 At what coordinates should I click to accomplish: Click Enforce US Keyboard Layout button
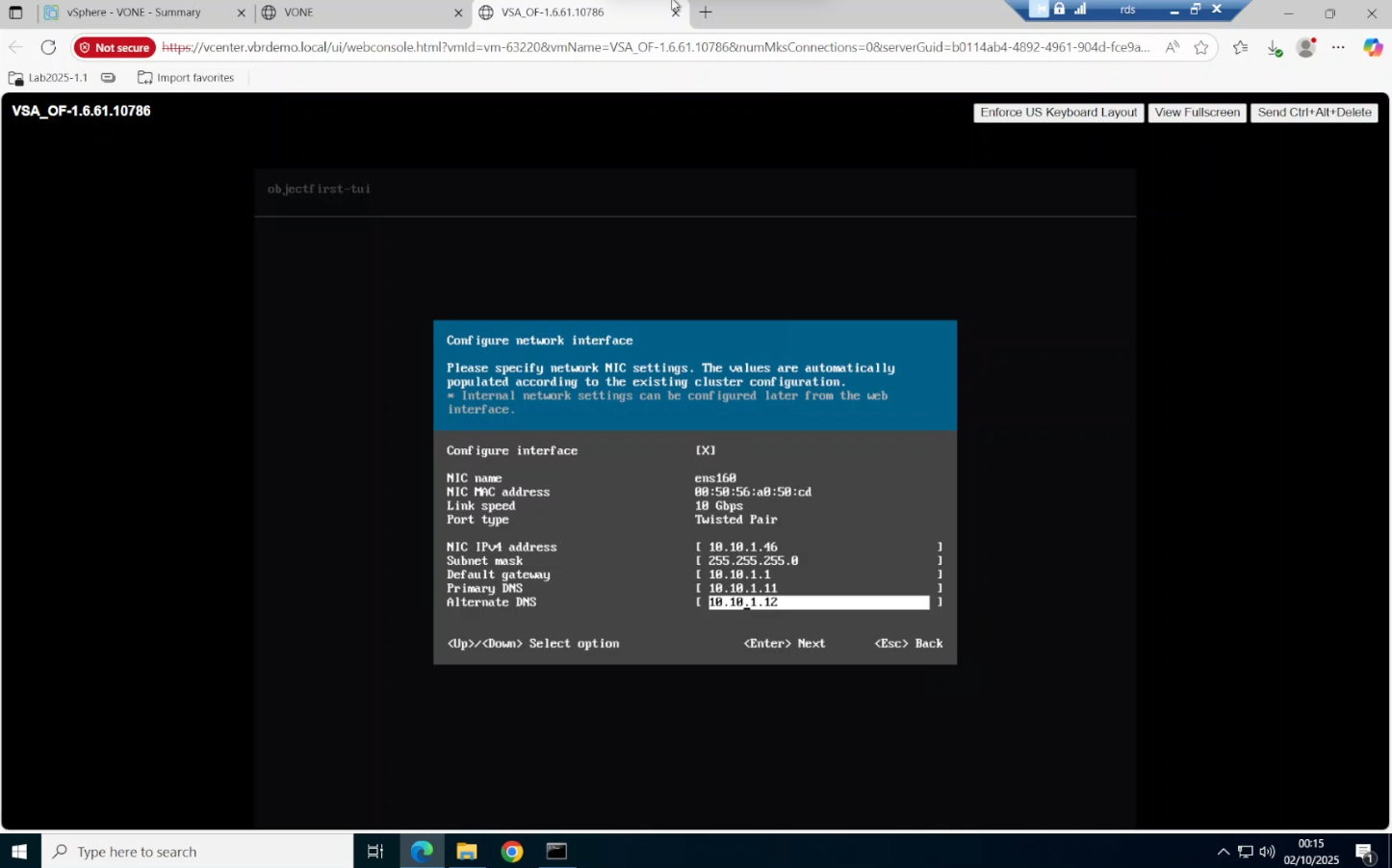pyautogui.click(x=1058, y=113)
